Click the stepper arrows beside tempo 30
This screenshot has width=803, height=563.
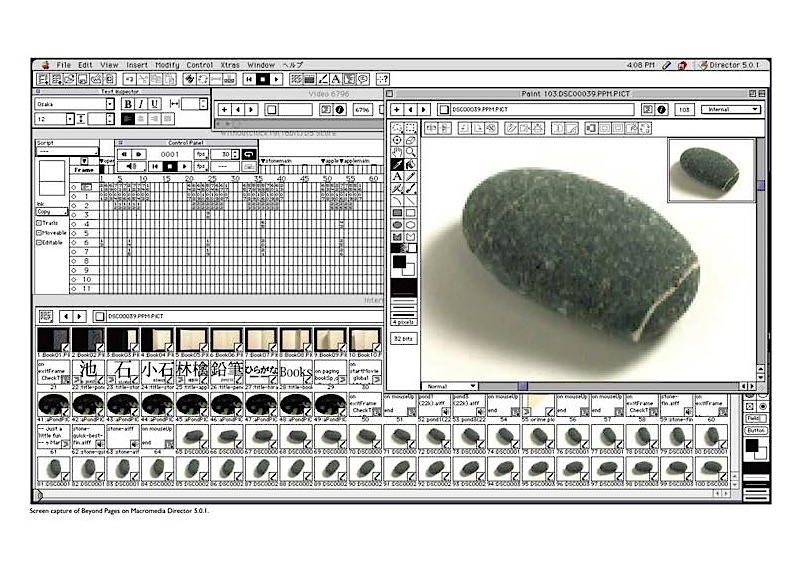[235, 154]
